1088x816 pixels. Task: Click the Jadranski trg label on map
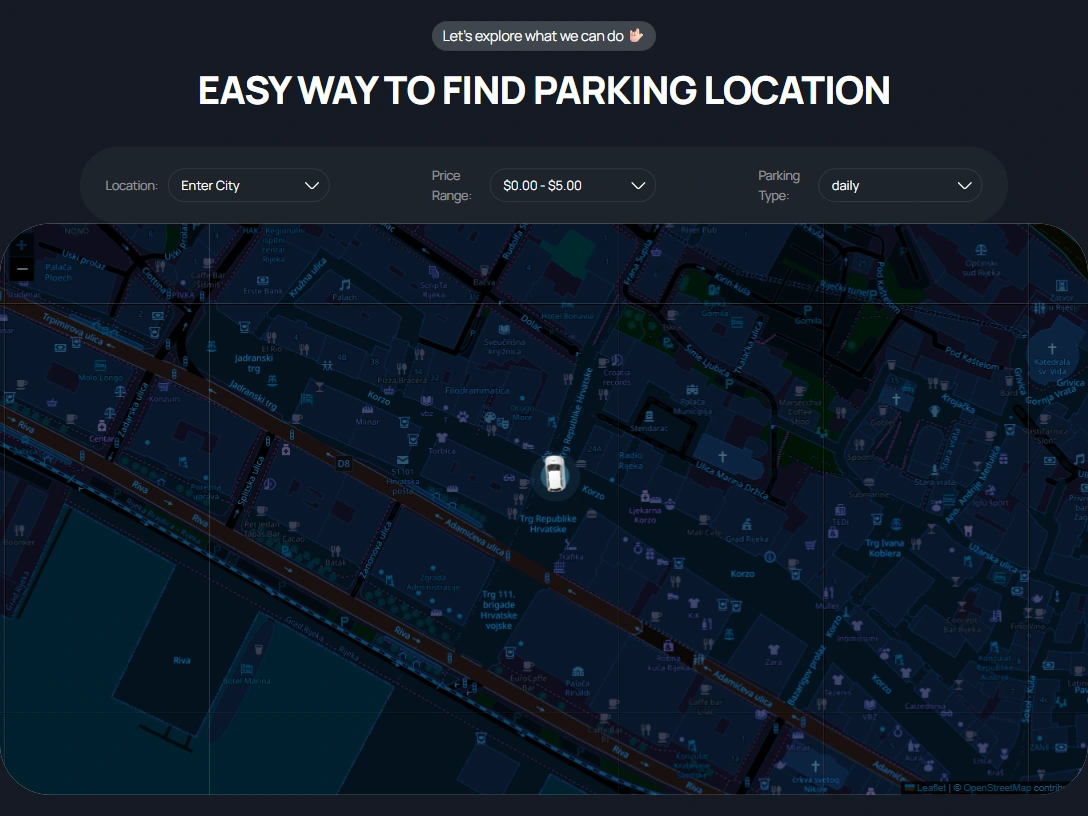tap(254, 363)
